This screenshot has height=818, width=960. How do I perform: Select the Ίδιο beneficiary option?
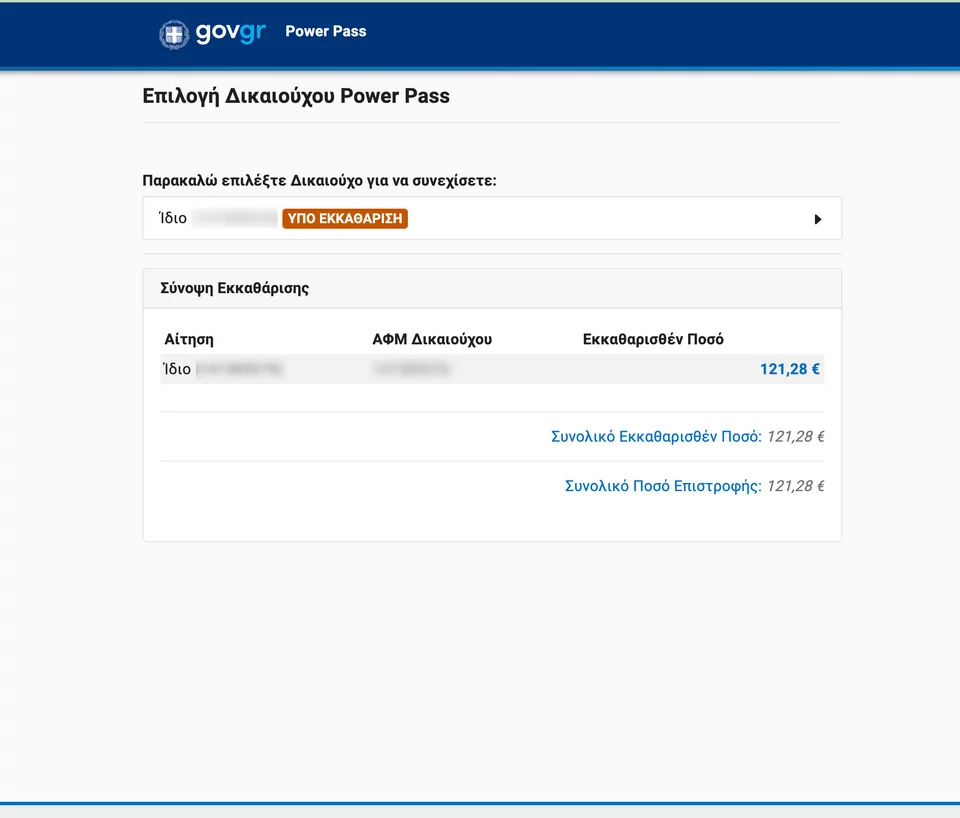pos(492,218)
